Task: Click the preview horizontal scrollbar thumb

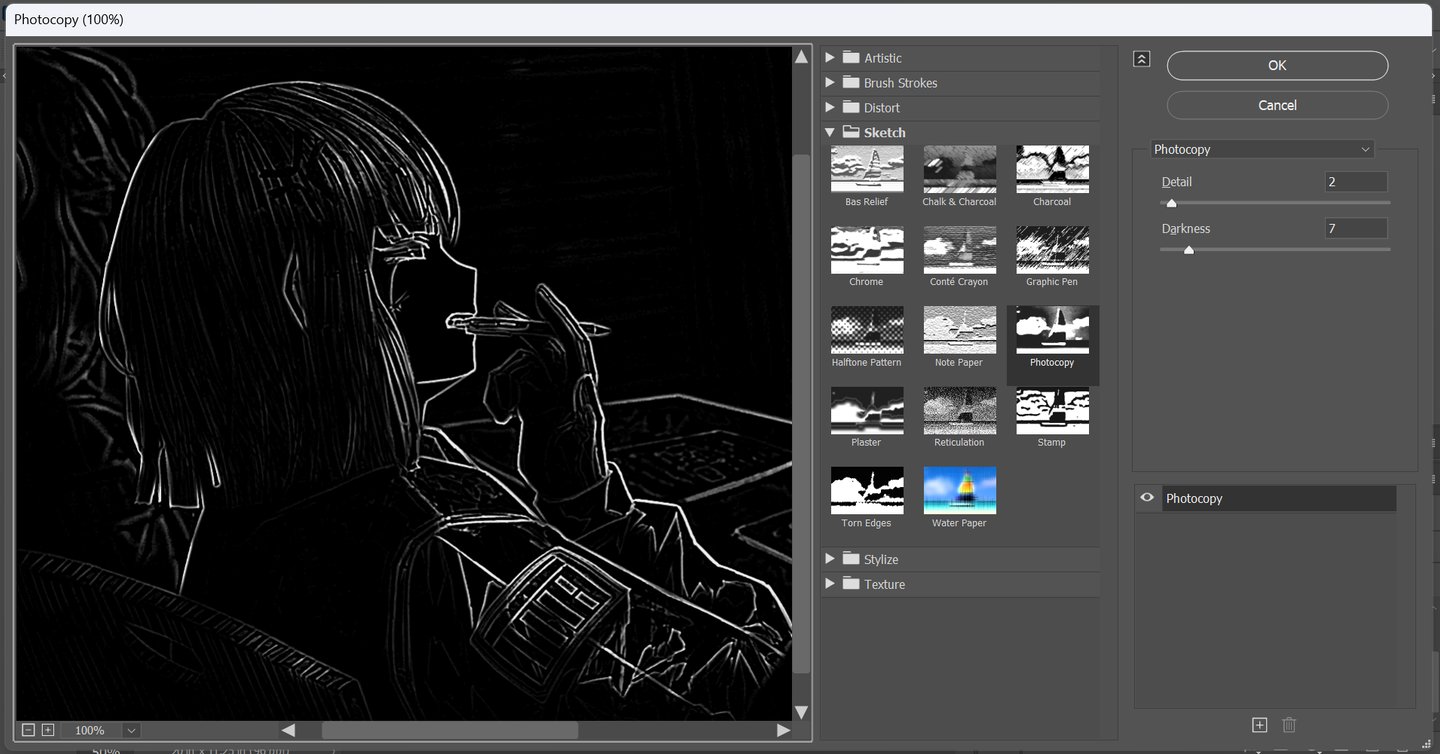Action: 450,731
